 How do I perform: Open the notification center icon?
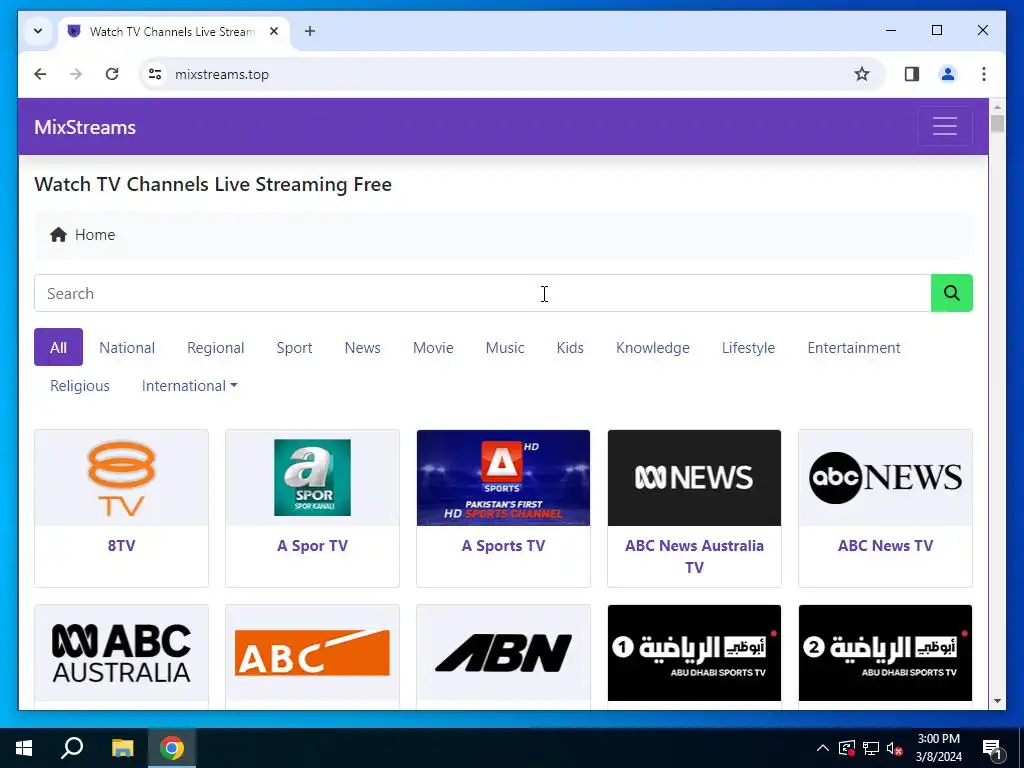[x=992, y=748]
